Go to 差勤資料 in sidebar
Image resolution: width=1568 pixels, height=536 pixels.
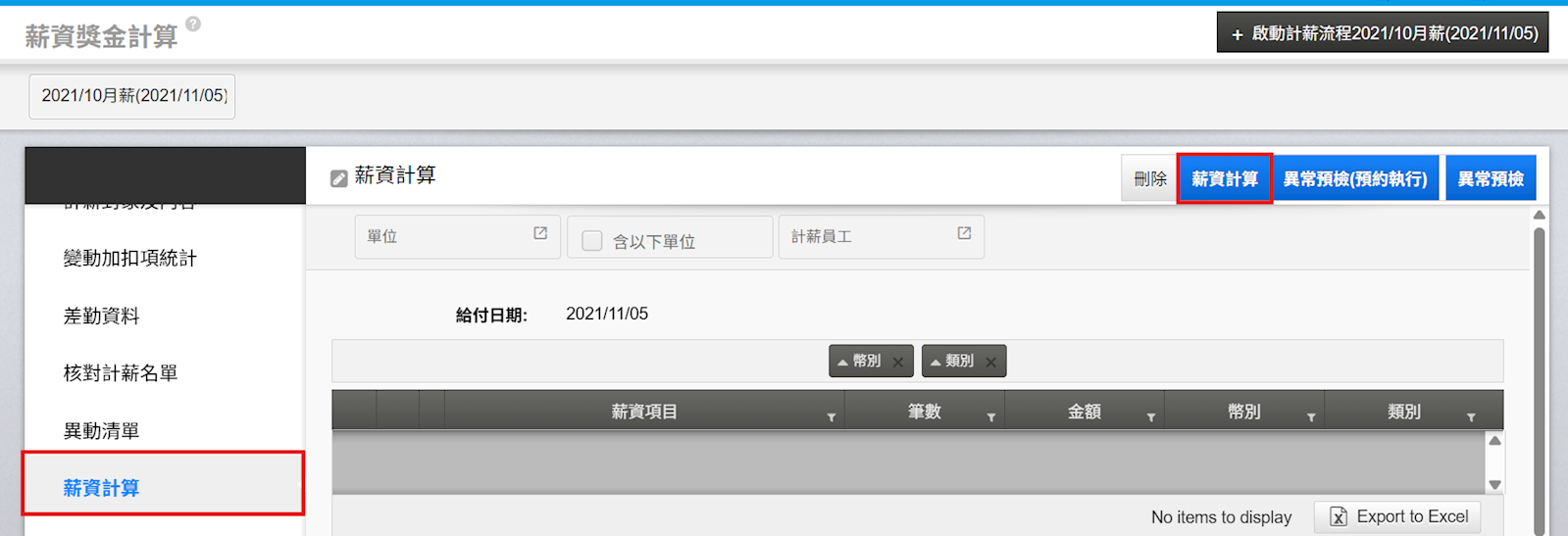(x=101, y=317)
